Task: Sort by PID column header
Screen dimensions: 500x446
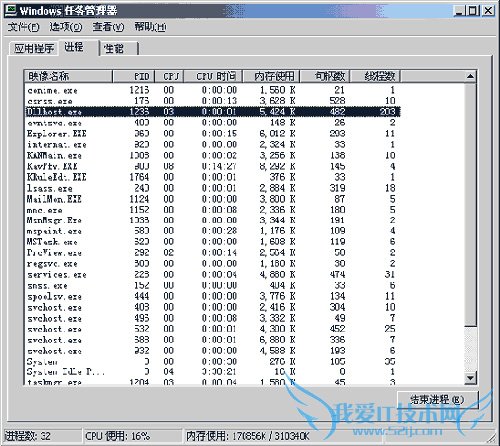Action: tap(134, 76)
